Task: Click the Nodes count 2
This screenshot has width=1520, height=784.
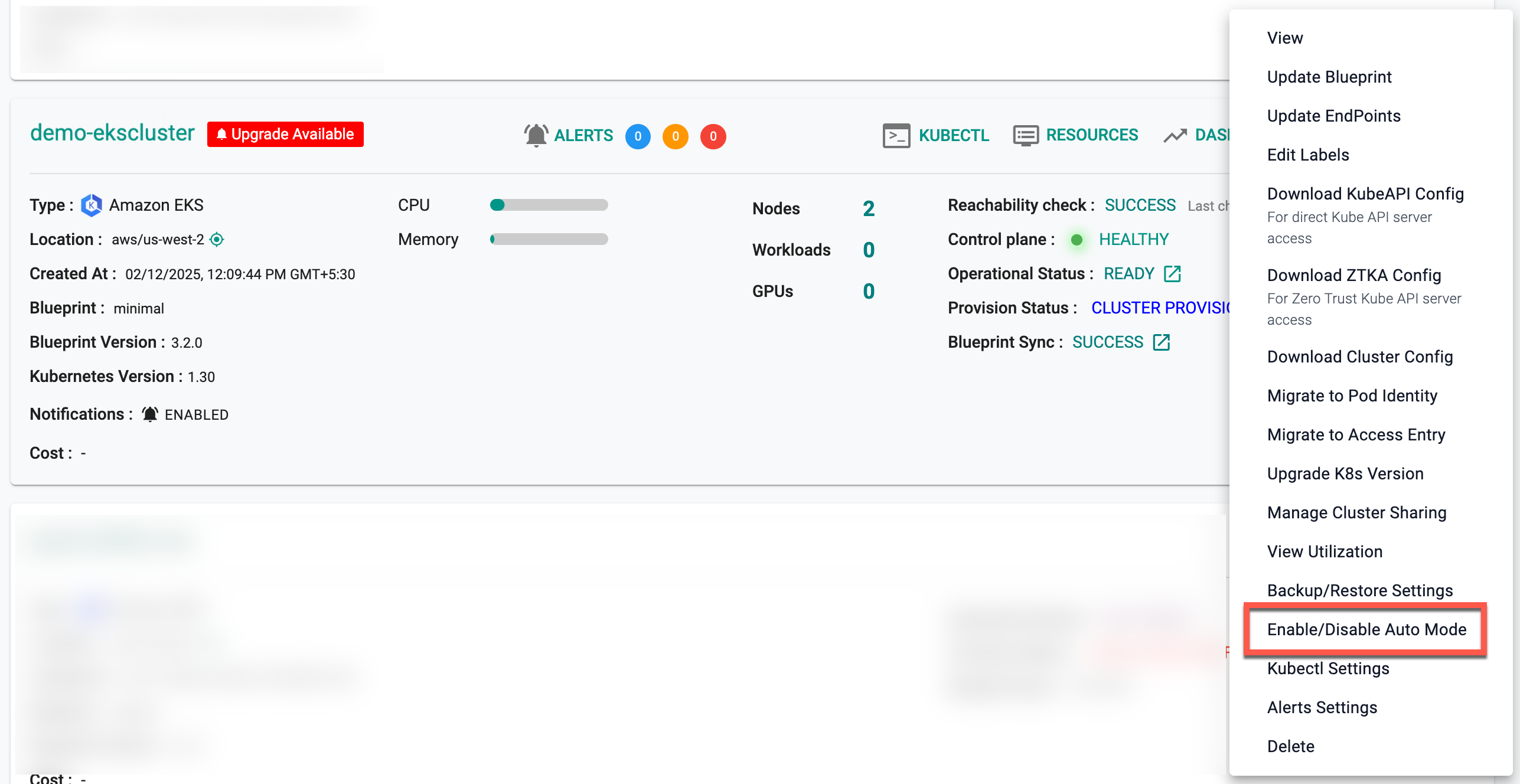Action: (869, 208)
